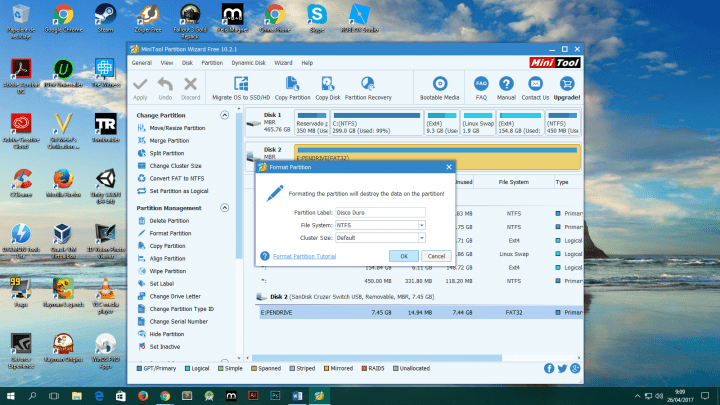Image resolution: width=720 pixels, height=405 pixels.
Task: Select the E:PENDRIVE partition row
Action: 421,313
